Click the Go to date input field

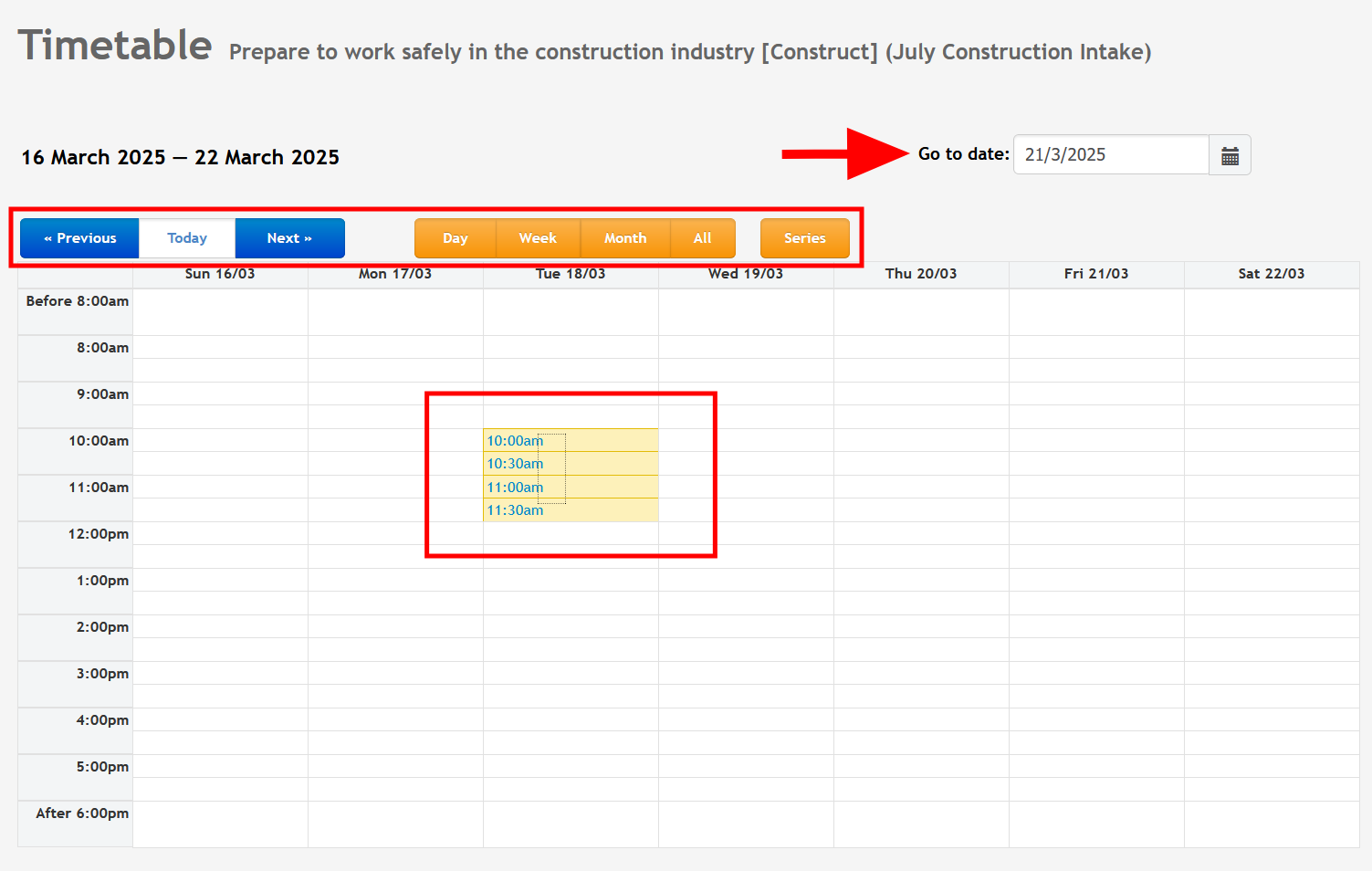tap(1111, 155)
